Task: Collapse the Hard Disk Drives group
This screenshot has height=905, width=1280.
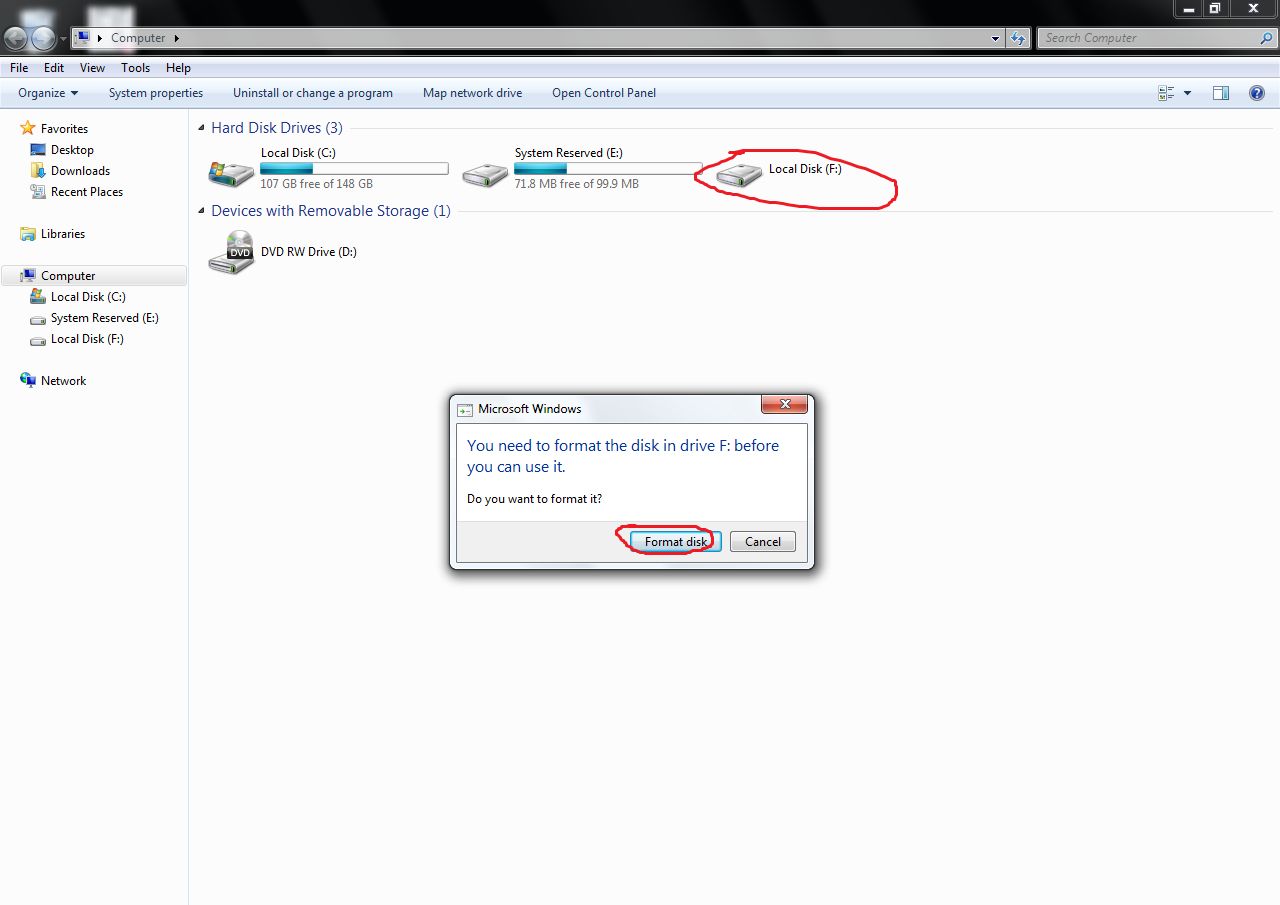Action: (201, 128)
